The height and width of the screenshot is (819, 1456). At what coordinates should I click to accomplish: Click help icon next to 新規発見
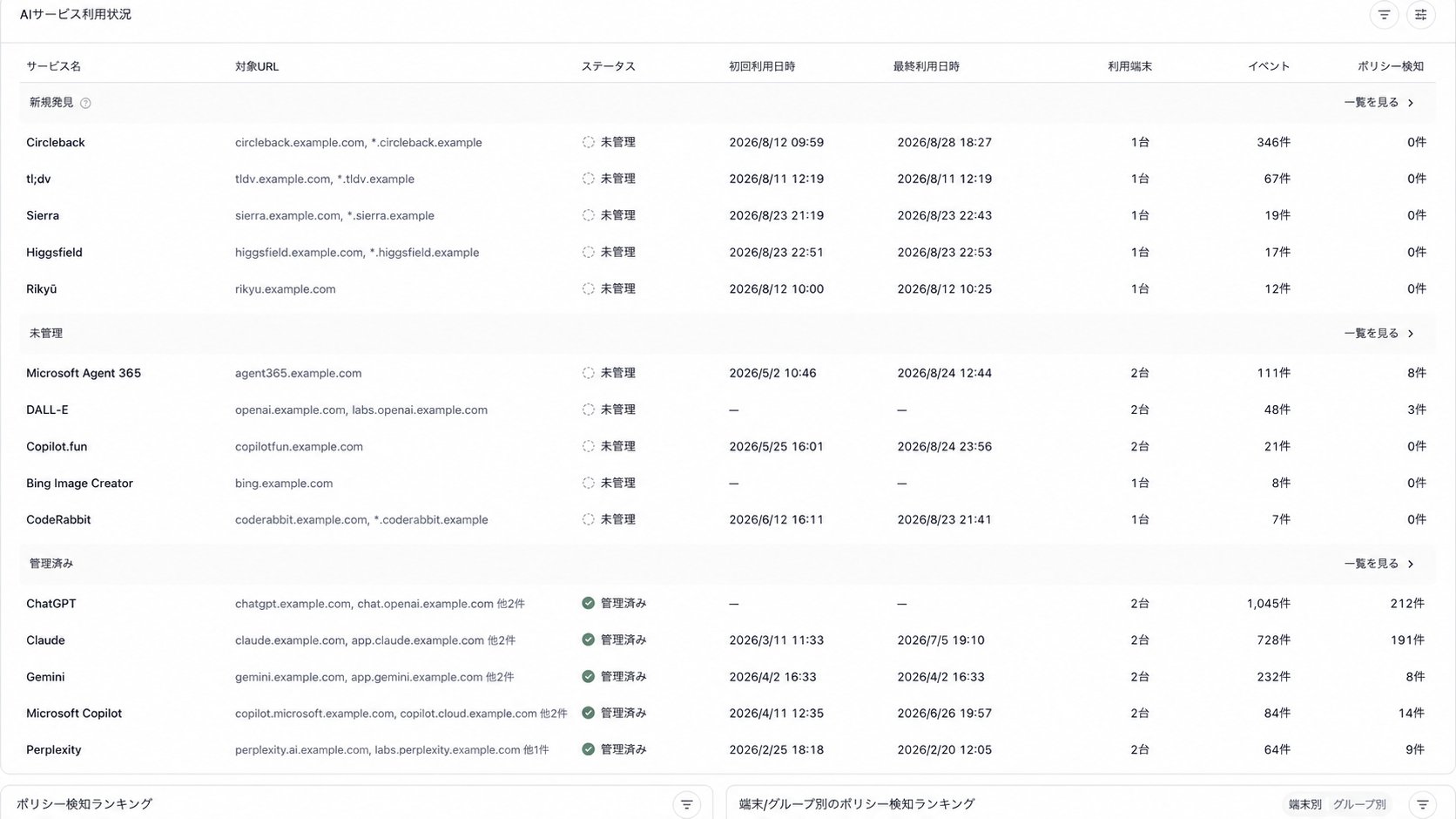[85, 103]
